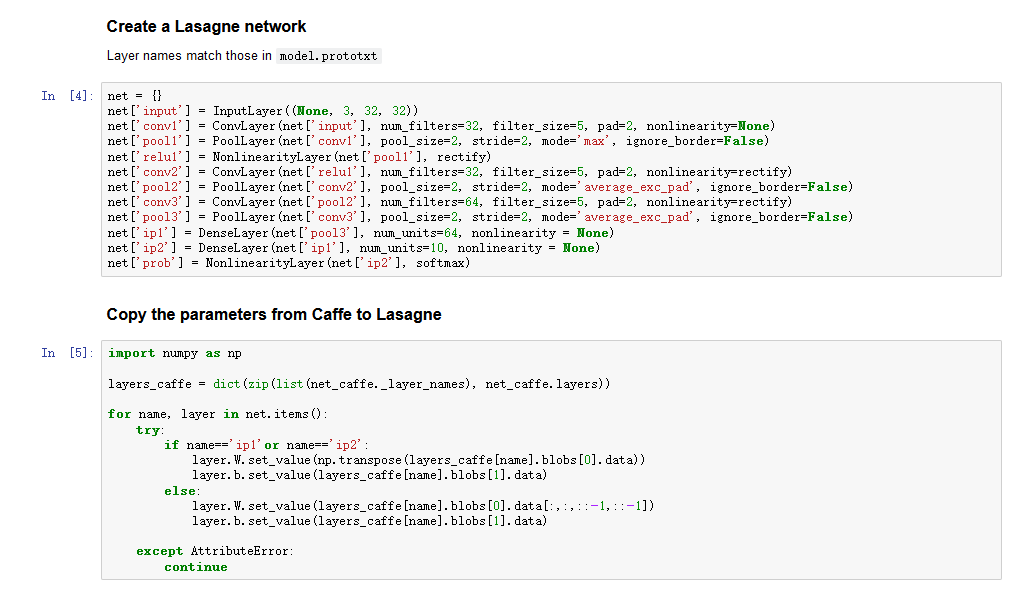1021x602 pixels.
Task: Select the In [5] cell prompt
Action: tap(68, 353)
